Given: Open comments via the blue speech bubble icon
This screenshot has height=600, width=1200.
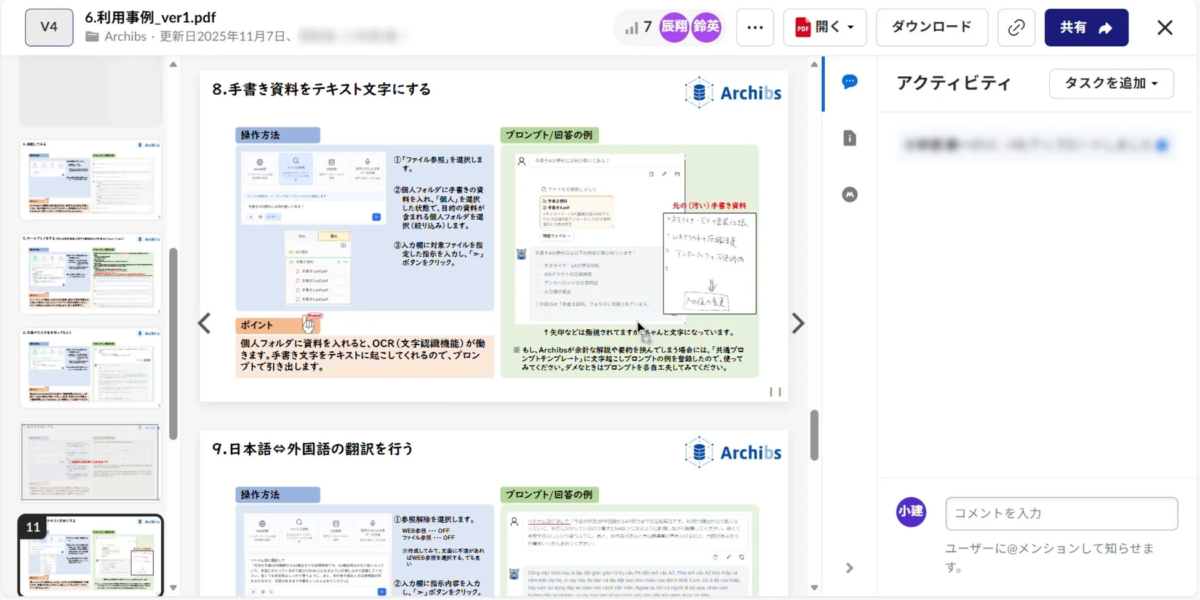Looking at the screenshot, I should tap(849, 82).
